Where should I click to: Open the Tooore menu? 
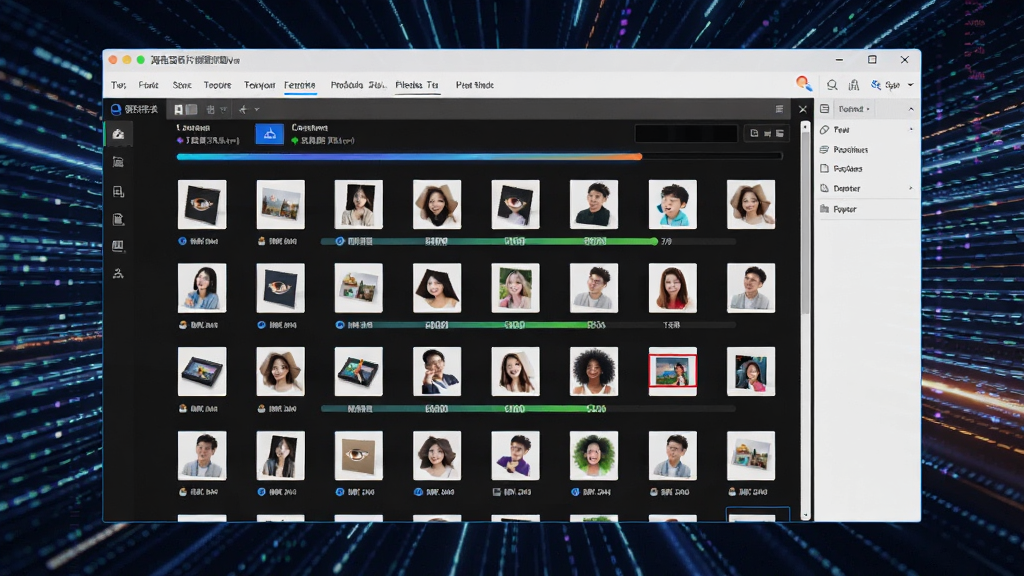pyautogui.click(x=217, y=85)
